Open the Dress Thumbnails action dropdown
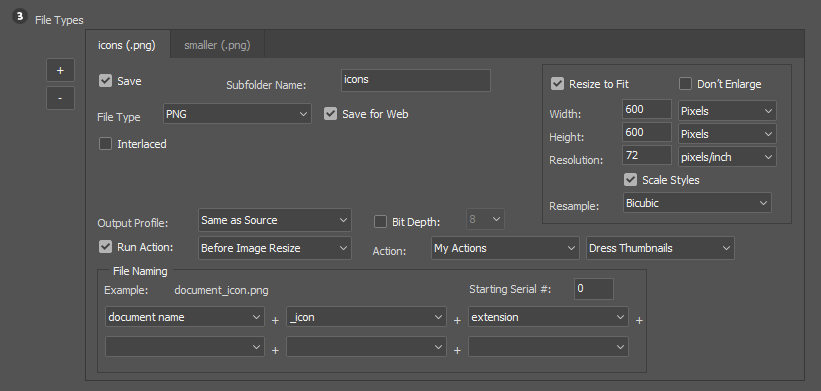The image size is (821, 391). (x=660, y=248)
